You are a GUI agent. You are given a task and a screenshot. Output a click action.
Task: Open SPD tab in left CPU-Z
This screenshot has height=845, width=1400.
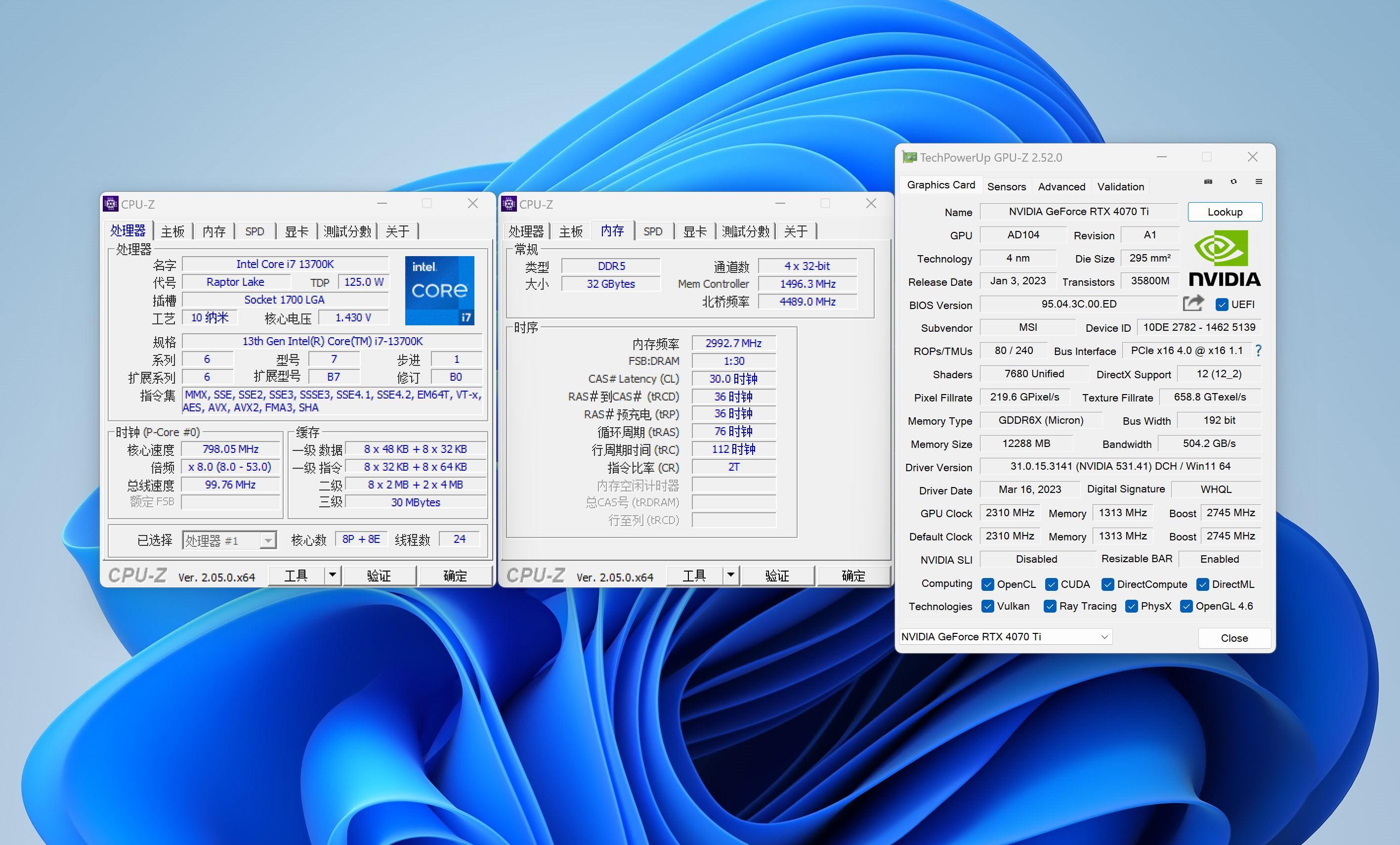click(x=255, y=231)
